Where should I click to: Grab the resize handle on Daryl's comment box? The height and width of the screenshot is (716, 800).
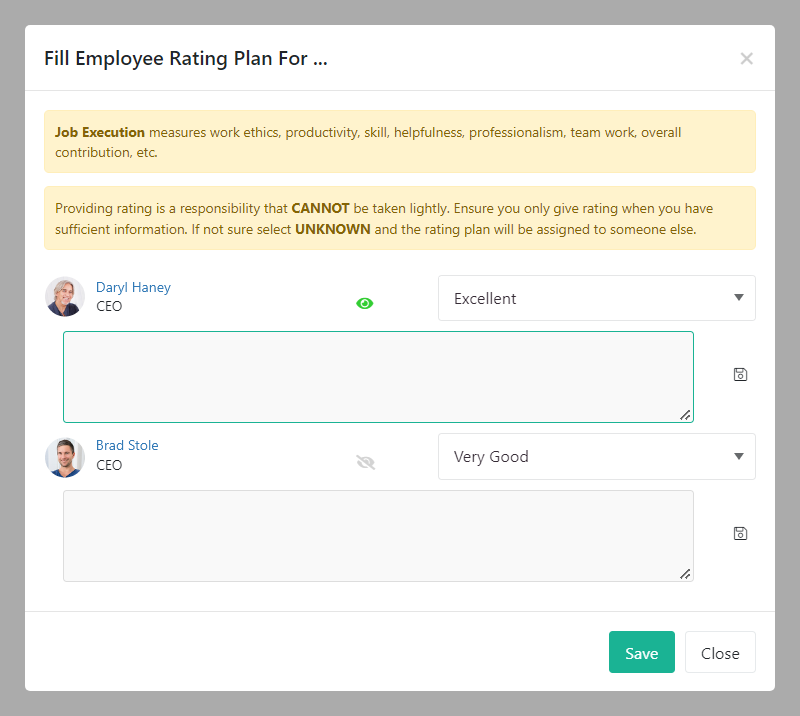click(x=685, y=414)
